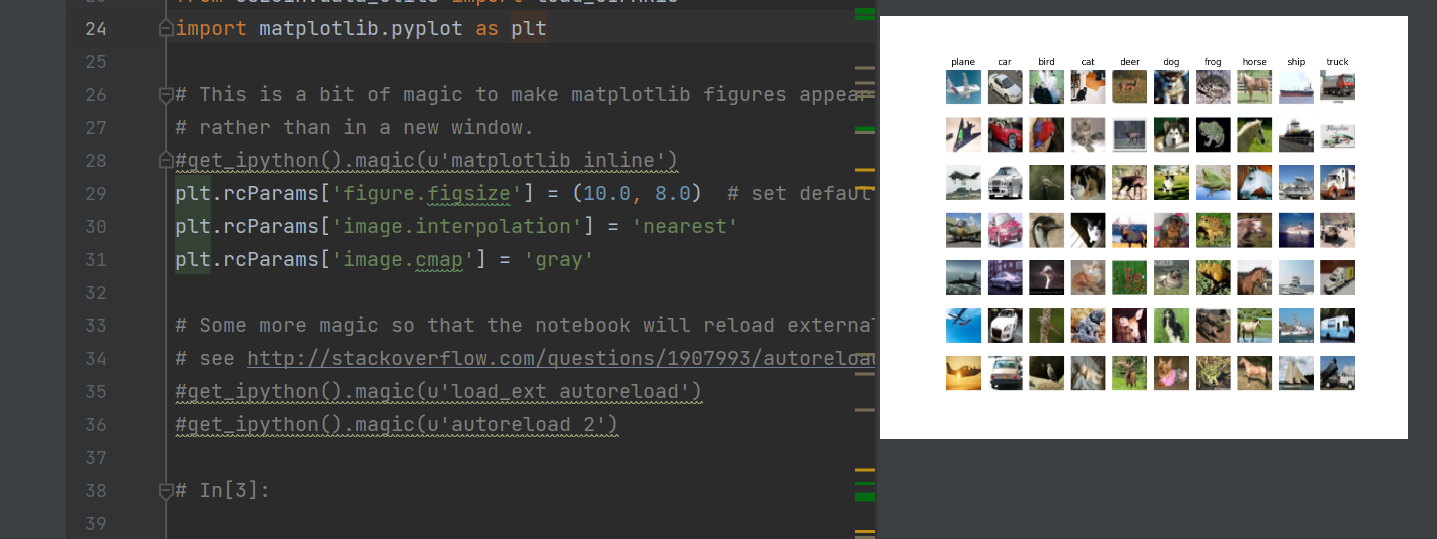Click the '# In[3]:' comment
Image resolution: width=1437 pixels, height=539 pixels.
coord(223,491)
